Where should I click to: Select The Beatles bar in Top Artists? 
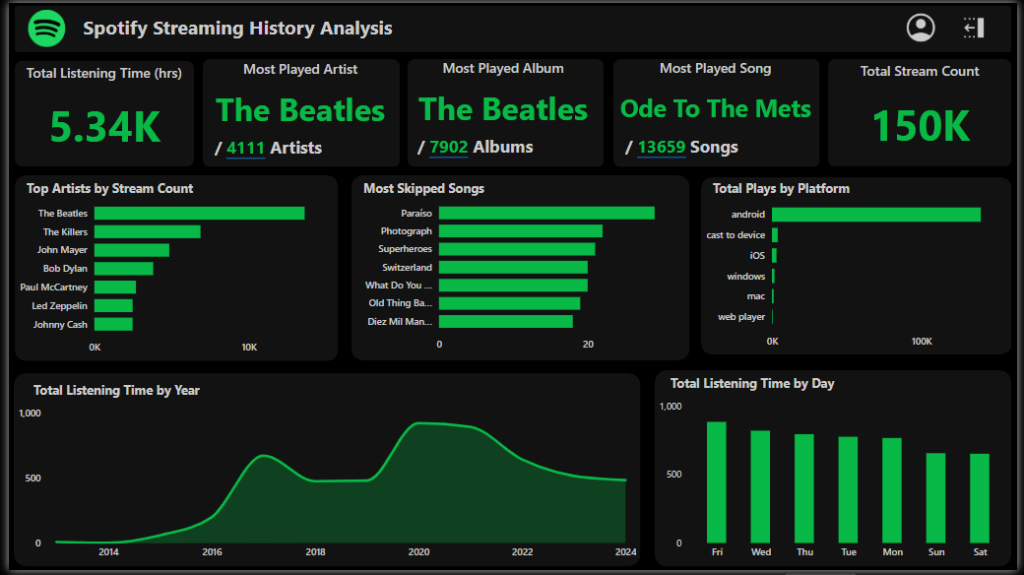pos(199,213)
